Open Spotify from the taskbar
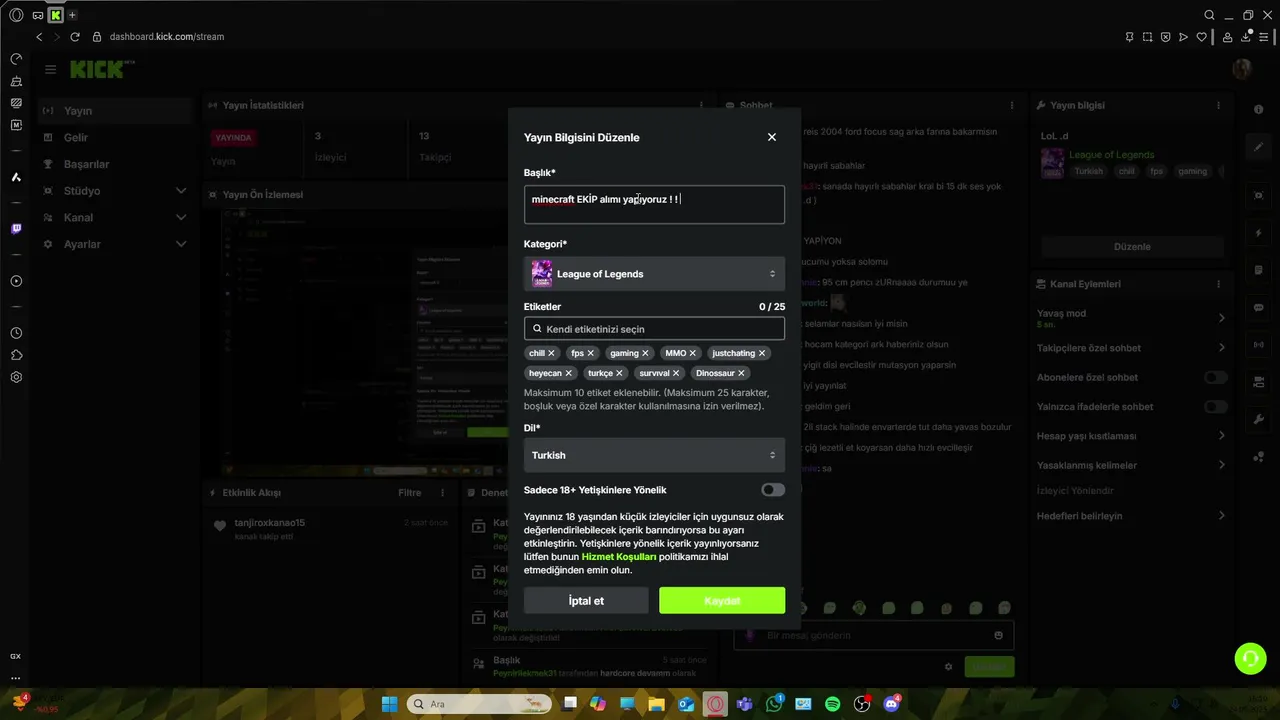The height and width of the screenshot is (720, 1280). click(x=832, y=704)
